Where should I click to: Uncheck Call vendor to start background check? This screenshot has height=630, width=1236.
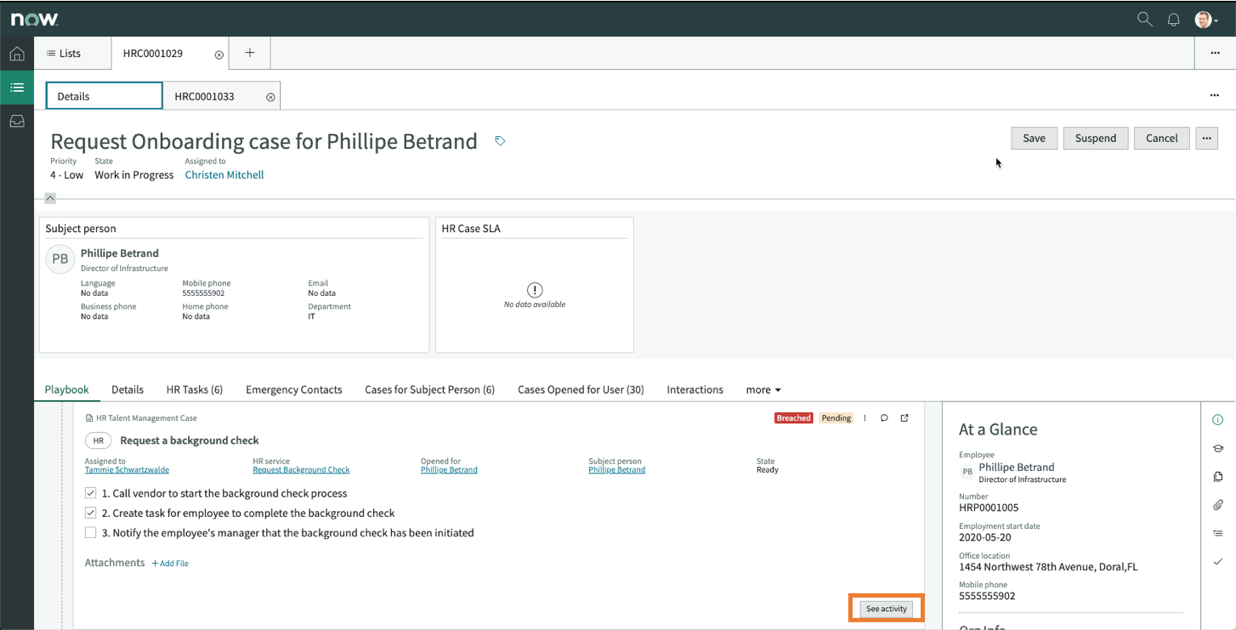pyautogui.click(x=91, y=493)
